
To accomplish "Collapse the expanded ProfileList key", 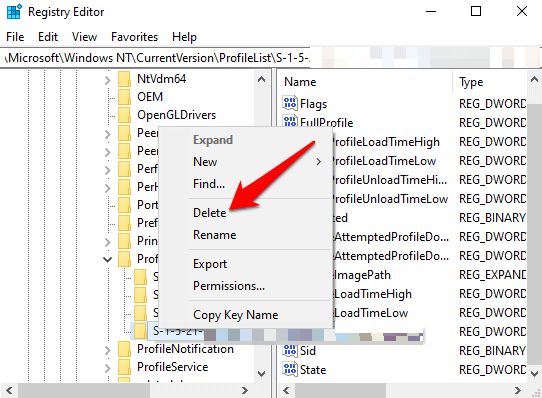I will pyautogui.click(x=108, y=259).
